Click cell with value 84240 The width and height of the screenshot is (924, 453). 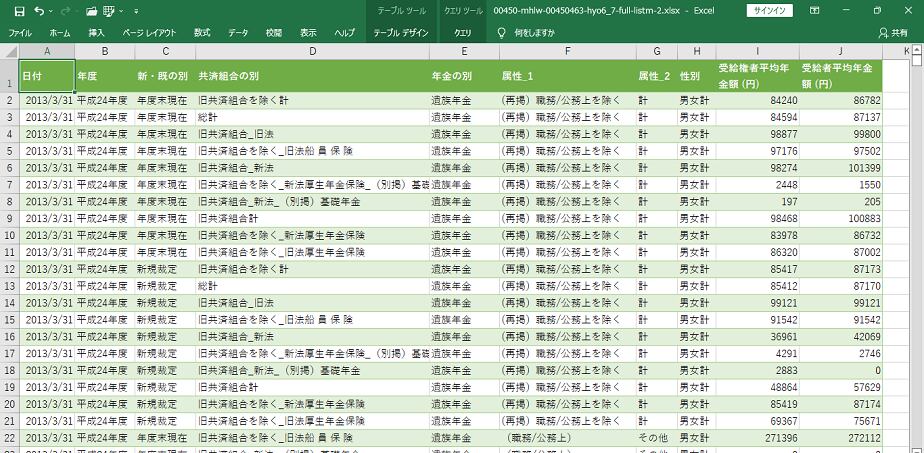757,101
